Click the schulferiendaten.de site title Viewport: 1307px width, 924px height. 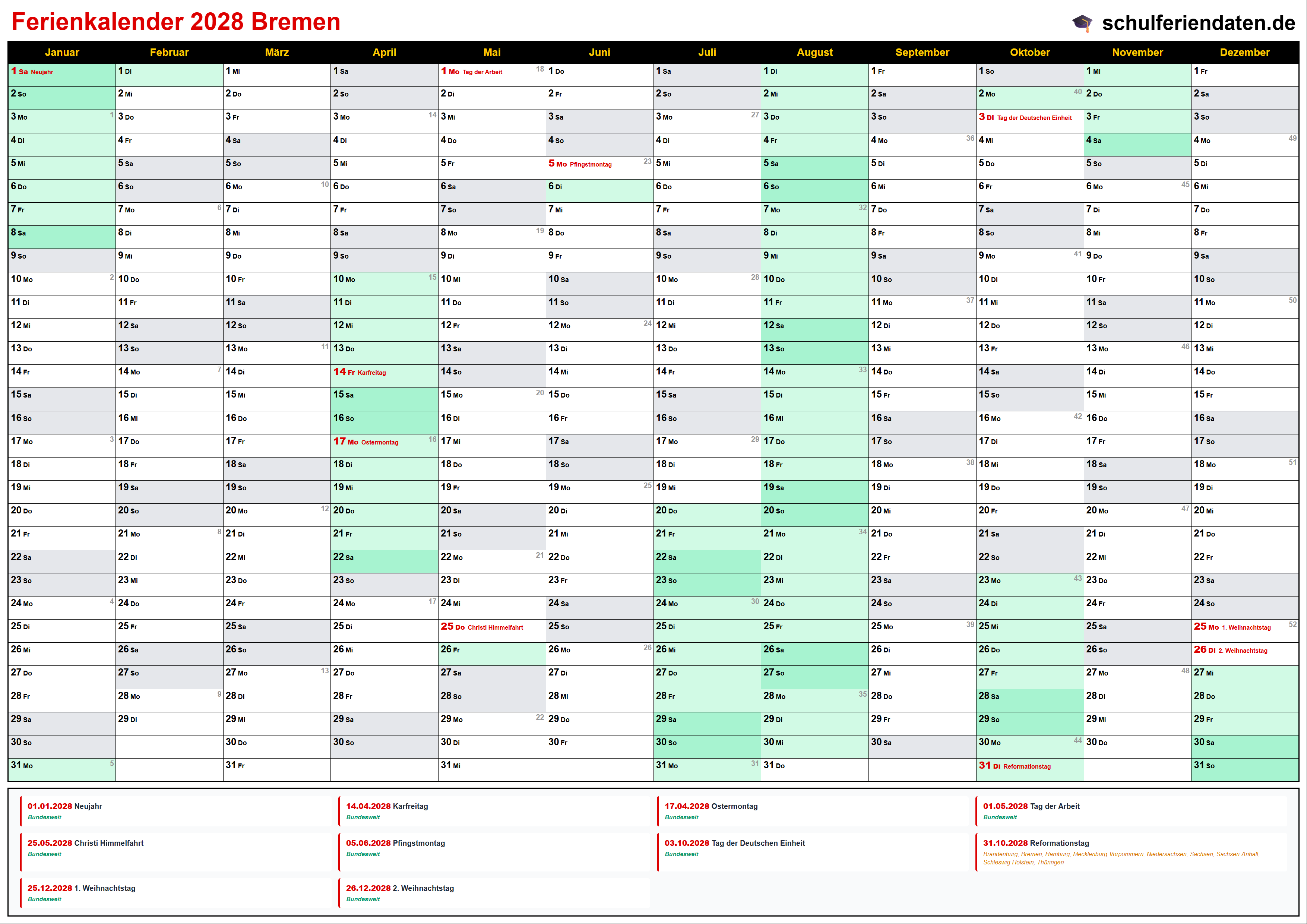click(x=1198, y=23)
